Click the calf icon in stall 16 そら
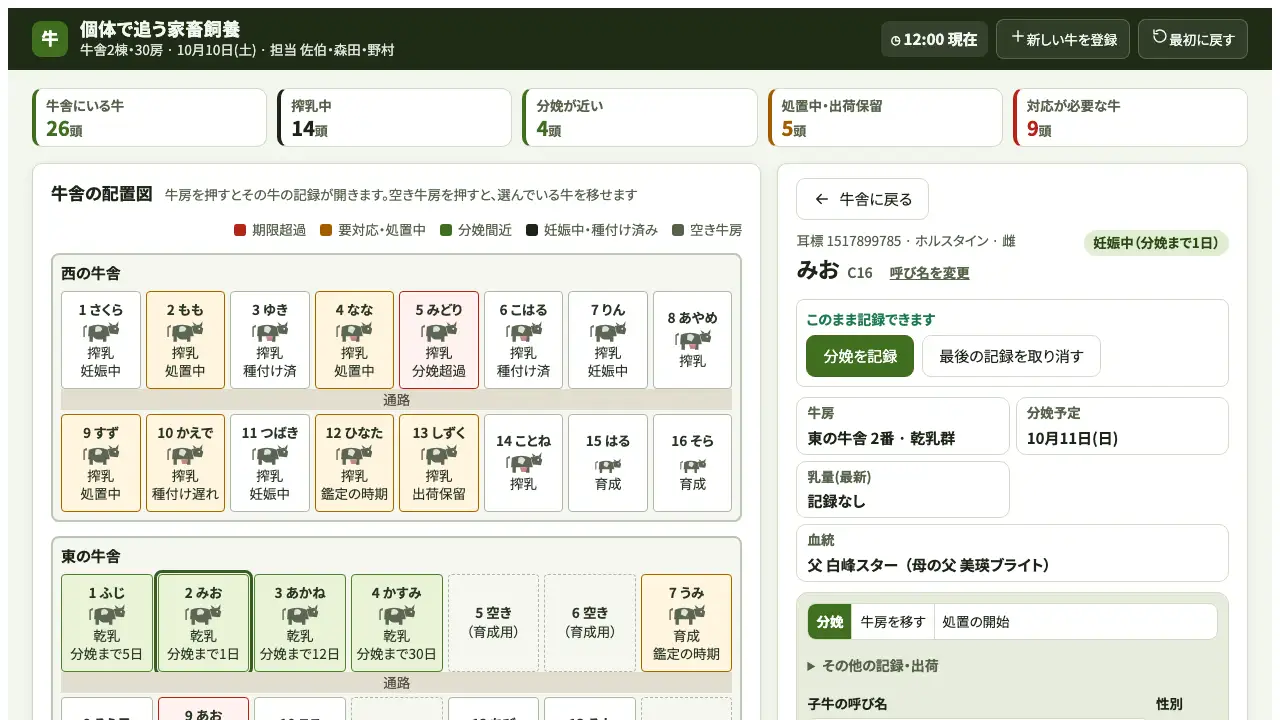This screenshot has height=720, width=1280. point(692,466)
